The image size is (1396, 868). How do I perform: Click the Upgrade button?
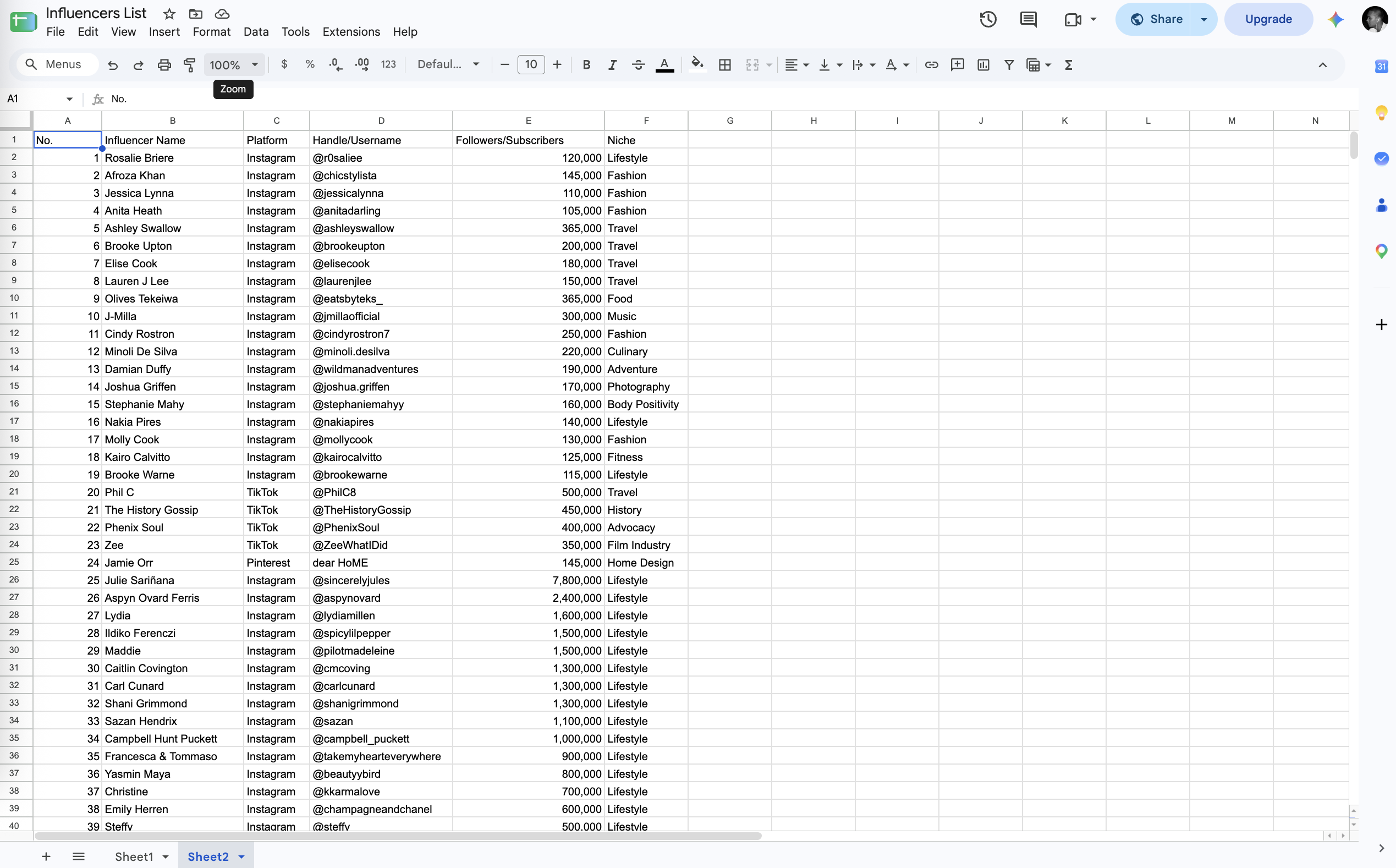click(x=1268, y=19)
